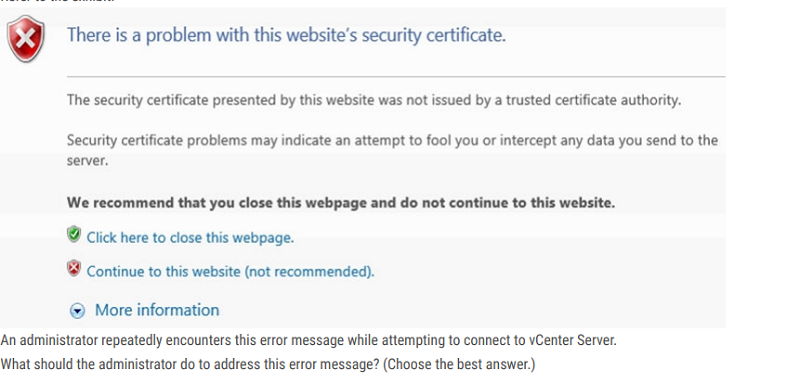Expand the More information arrow icon
This screenshot has width=800, height=383.
(77, 311)
